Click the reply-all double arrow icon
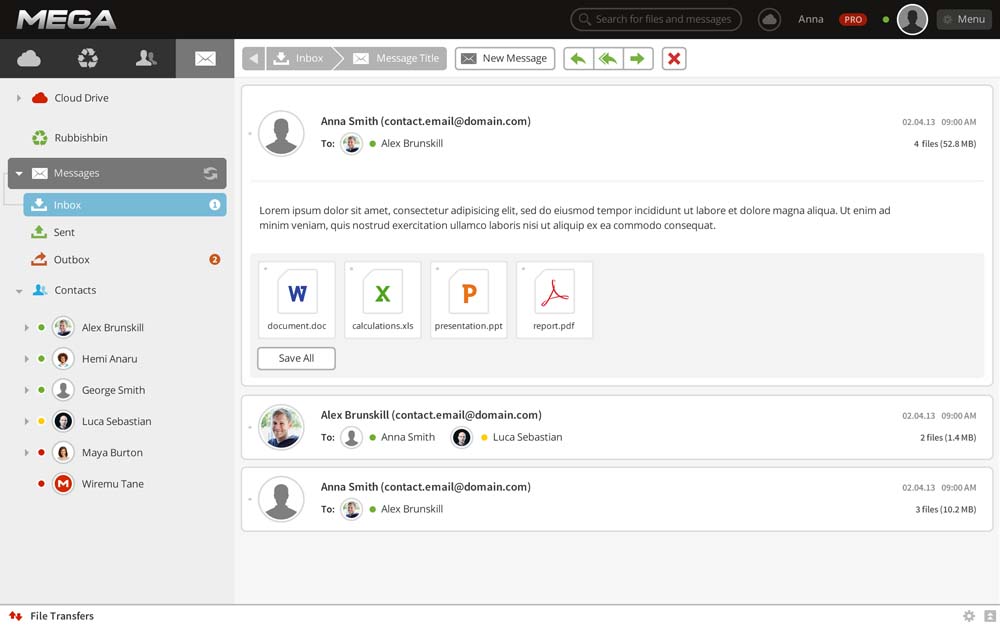The height and width of the screenshot is (625, 1000). [x=608, y=59]
